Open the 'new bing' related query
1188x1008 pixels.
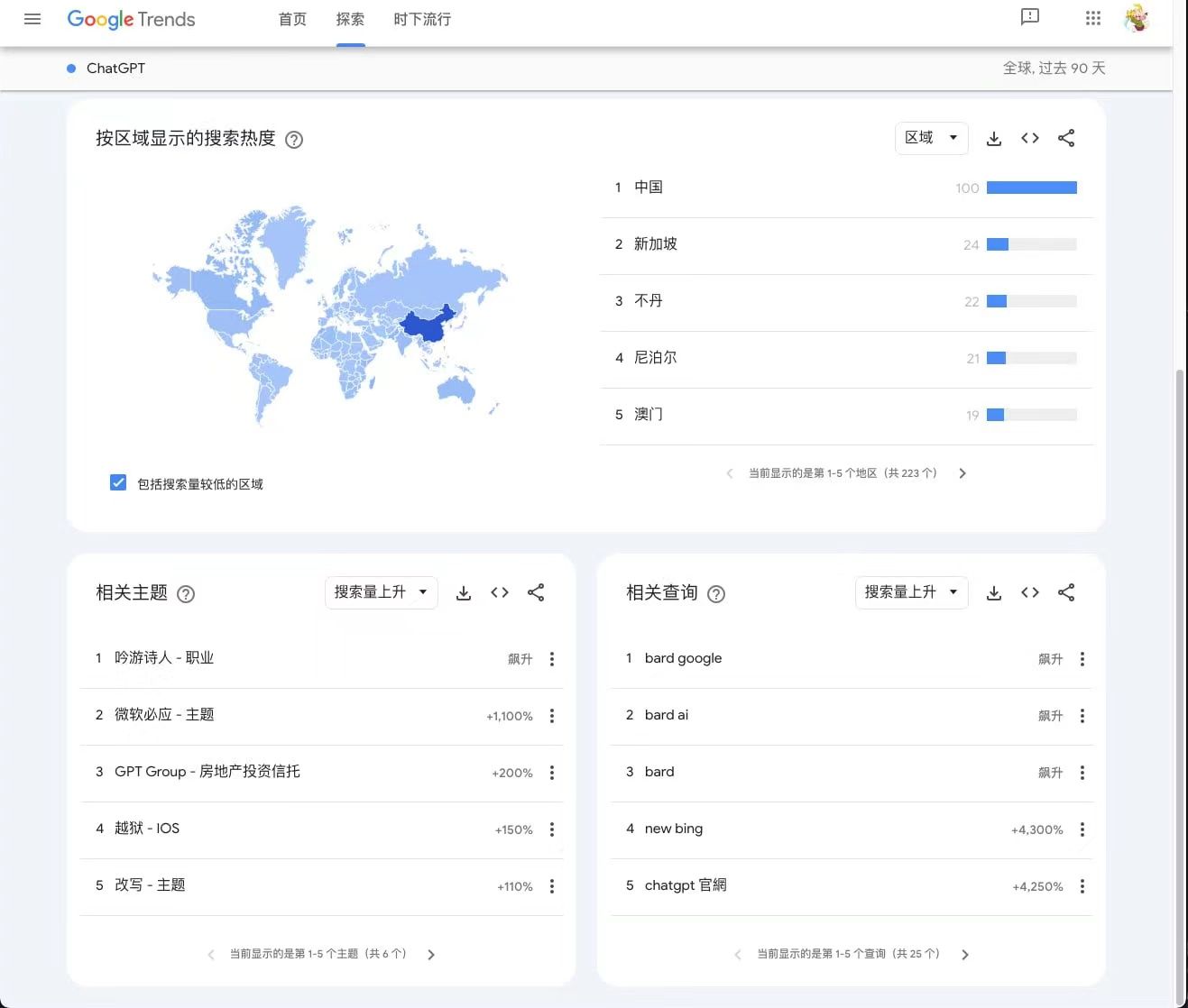point(674,829)
